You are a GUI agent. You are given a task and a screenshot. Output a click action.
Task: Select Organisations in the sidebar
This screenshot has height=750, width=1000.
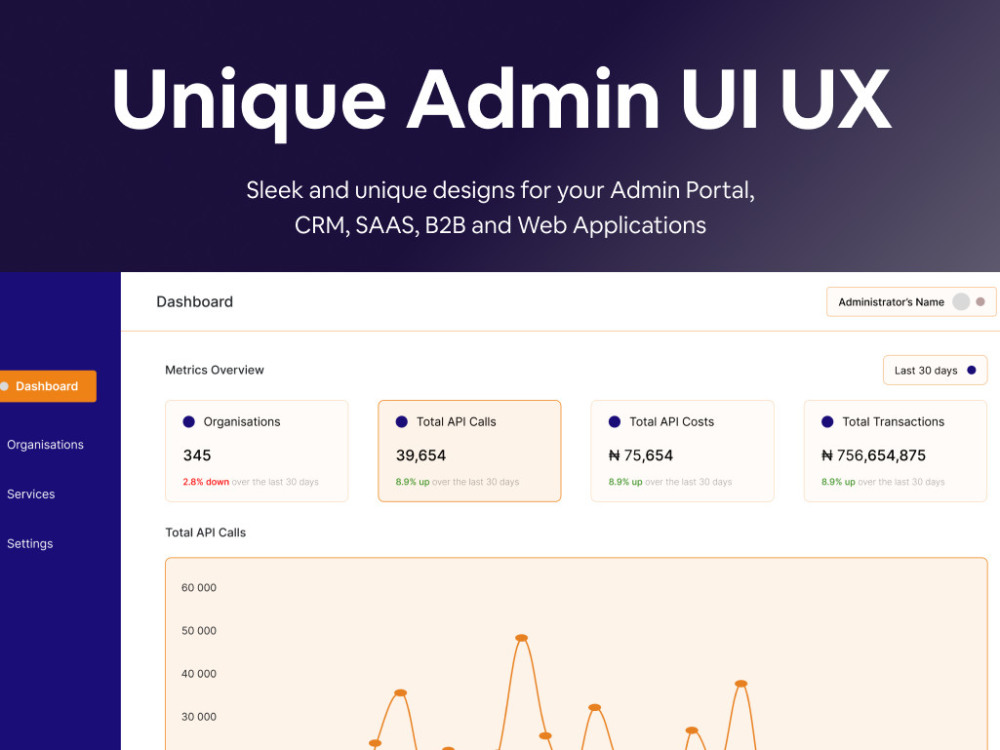pyautogui.click(x=45, y=444)
